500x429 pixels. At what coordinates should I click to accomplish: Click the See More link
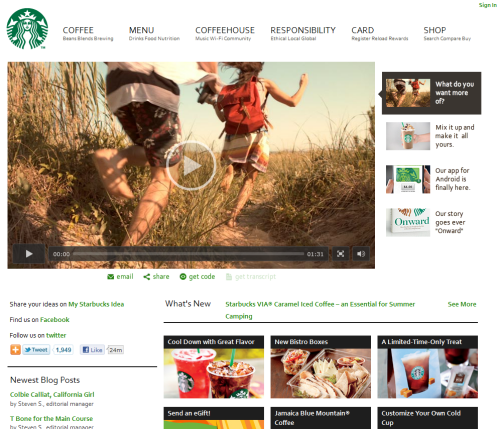coord(462,304)
